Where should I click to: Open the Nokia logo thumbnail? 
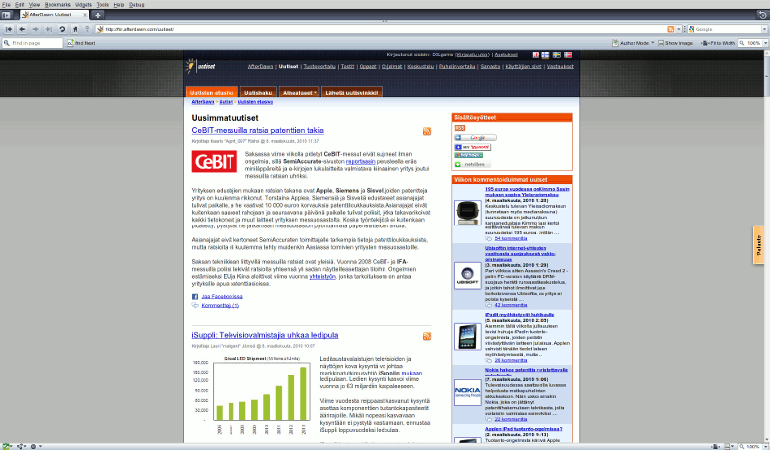tap(468, 392)
